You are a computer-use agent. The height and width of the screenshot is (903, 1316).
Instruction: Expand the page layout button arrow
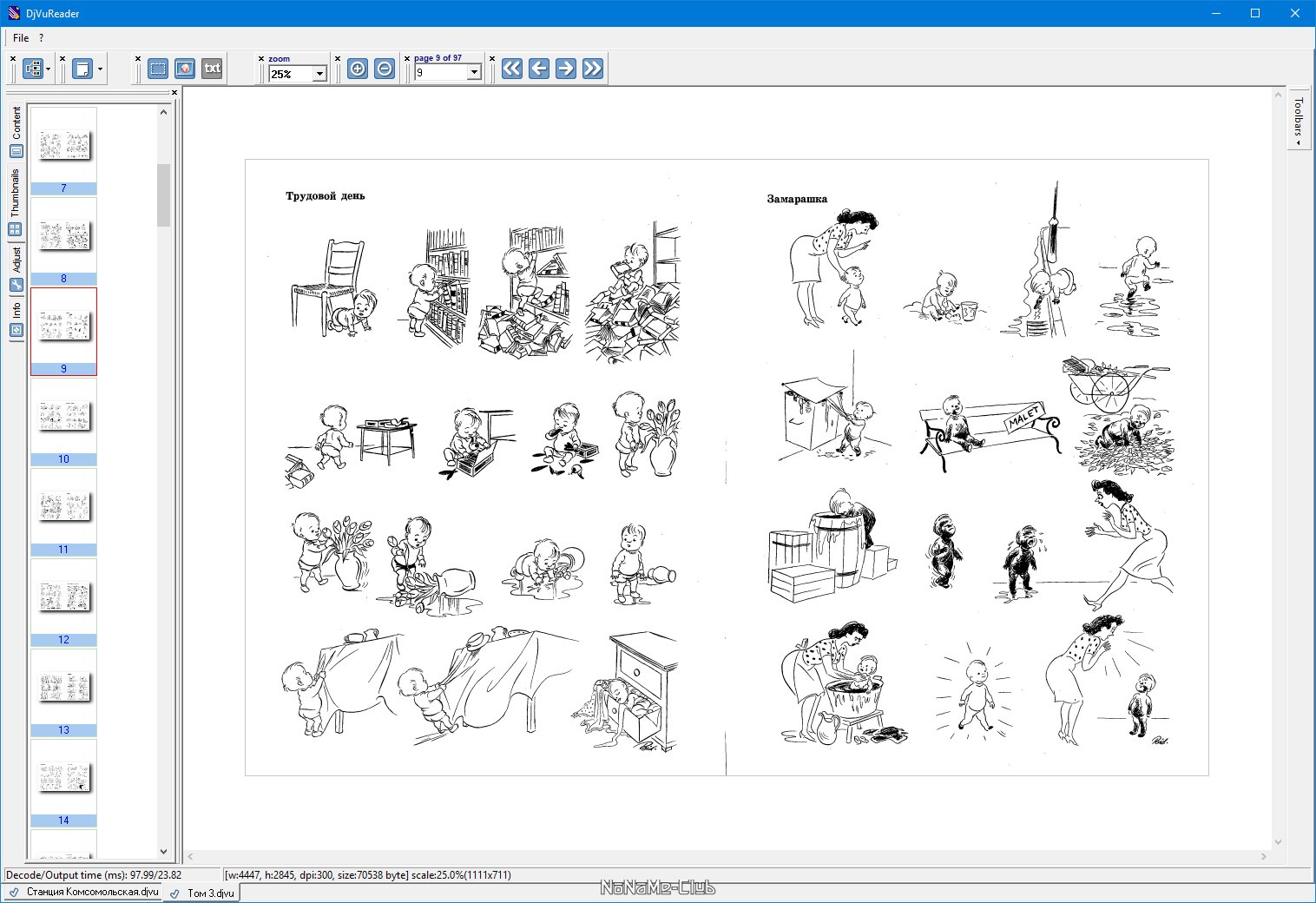point(100,69)
